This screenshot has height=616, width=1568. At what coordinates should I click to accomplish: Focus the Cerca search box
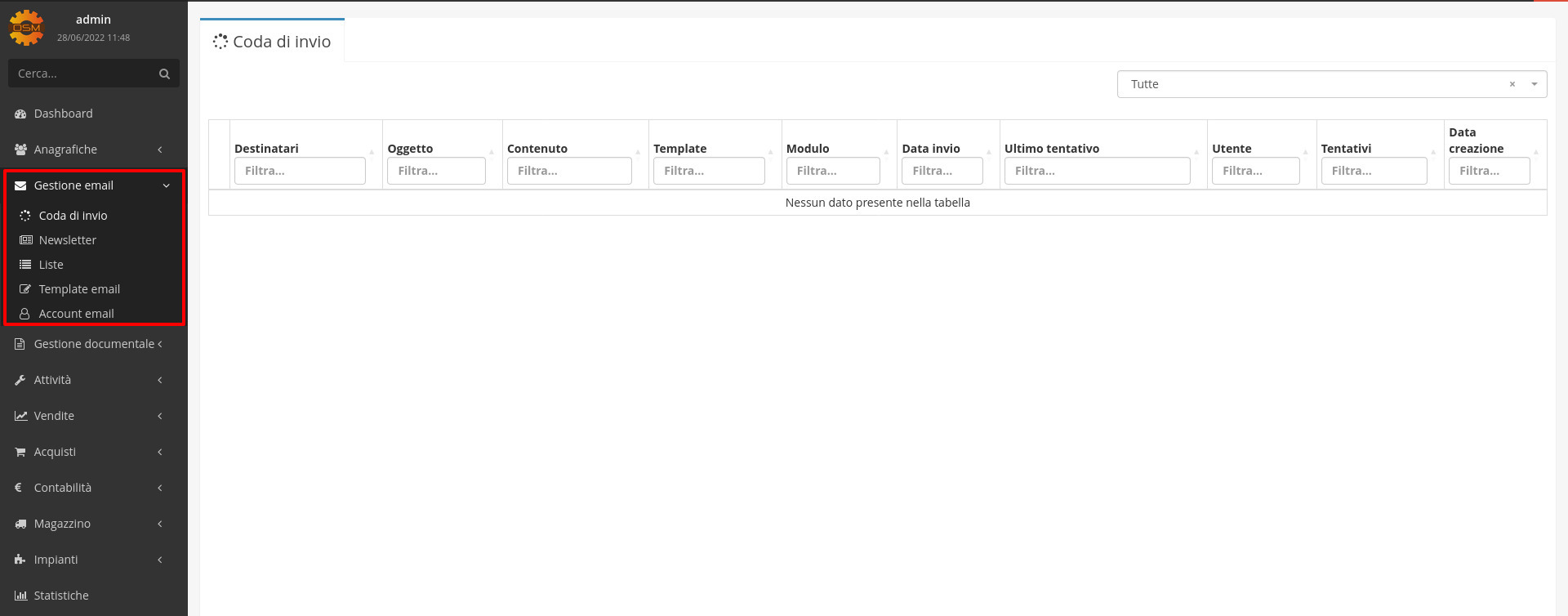pyautogui.click(x=82, y=74)
